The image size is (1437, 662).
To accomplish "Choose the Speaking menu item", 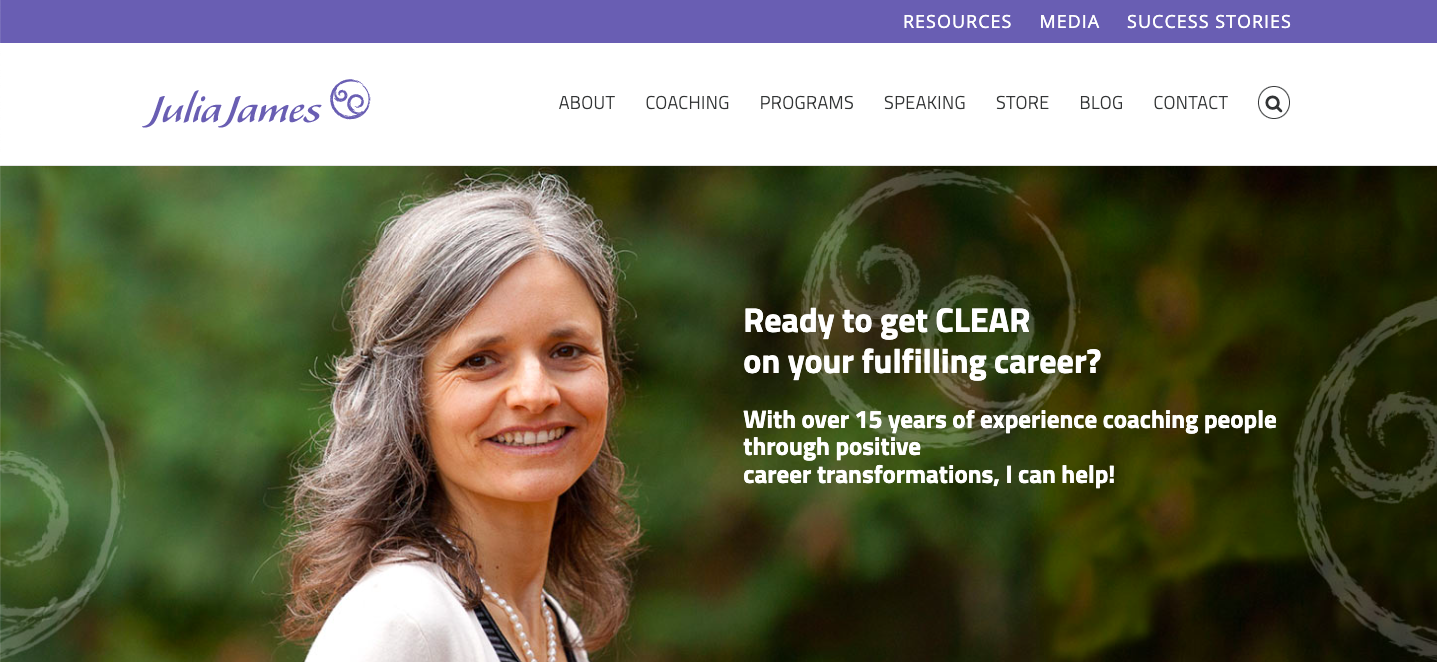I will point(924,103).
